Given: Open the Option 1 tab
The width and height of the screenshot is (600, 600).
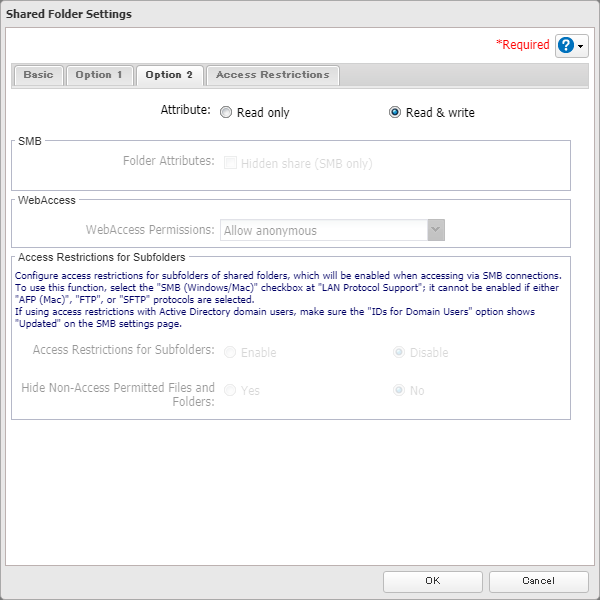Looking at the screenshot, I should 100,75.
